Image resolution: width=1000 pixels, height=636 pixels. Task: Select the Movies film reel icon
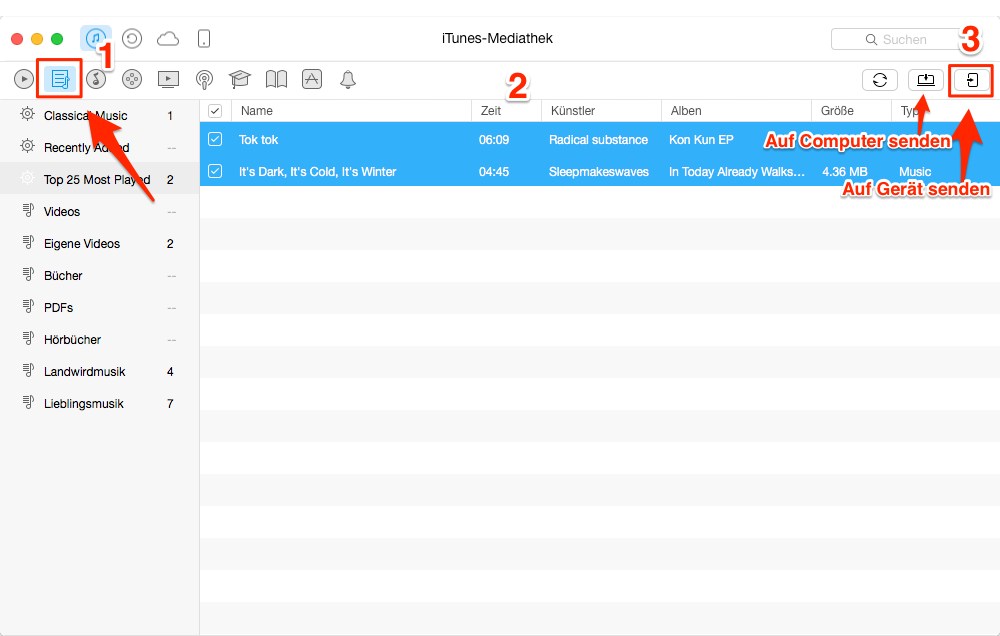click(131, 79)
